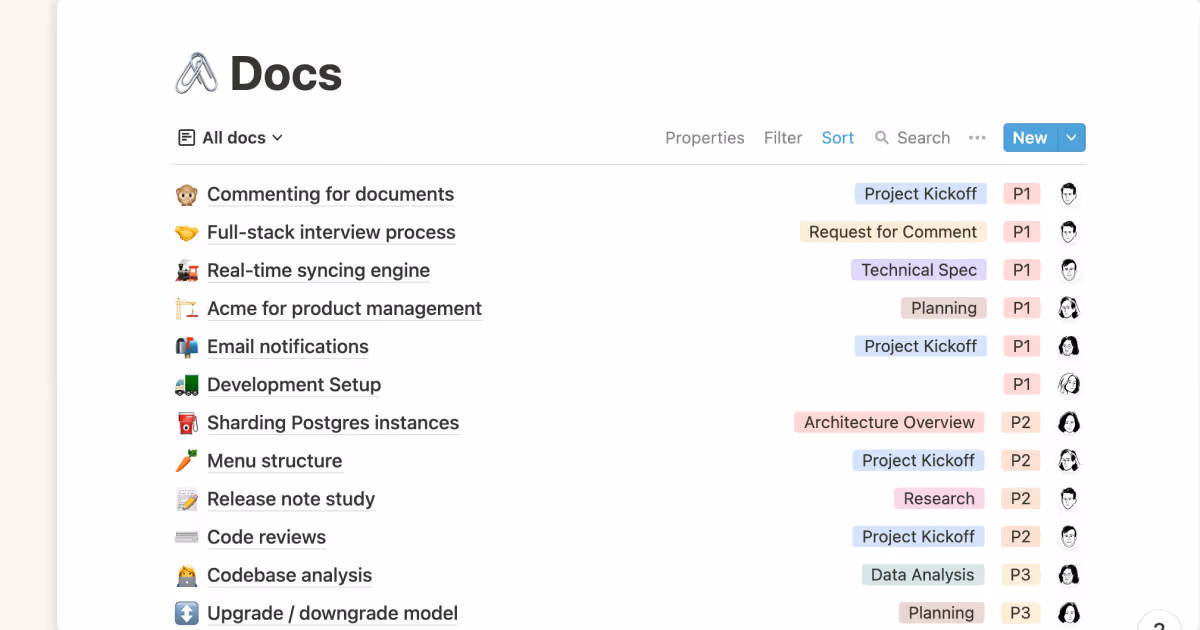Click the carrot icon beside Menu structure
Screen dimensions: 1200x630
187,460
